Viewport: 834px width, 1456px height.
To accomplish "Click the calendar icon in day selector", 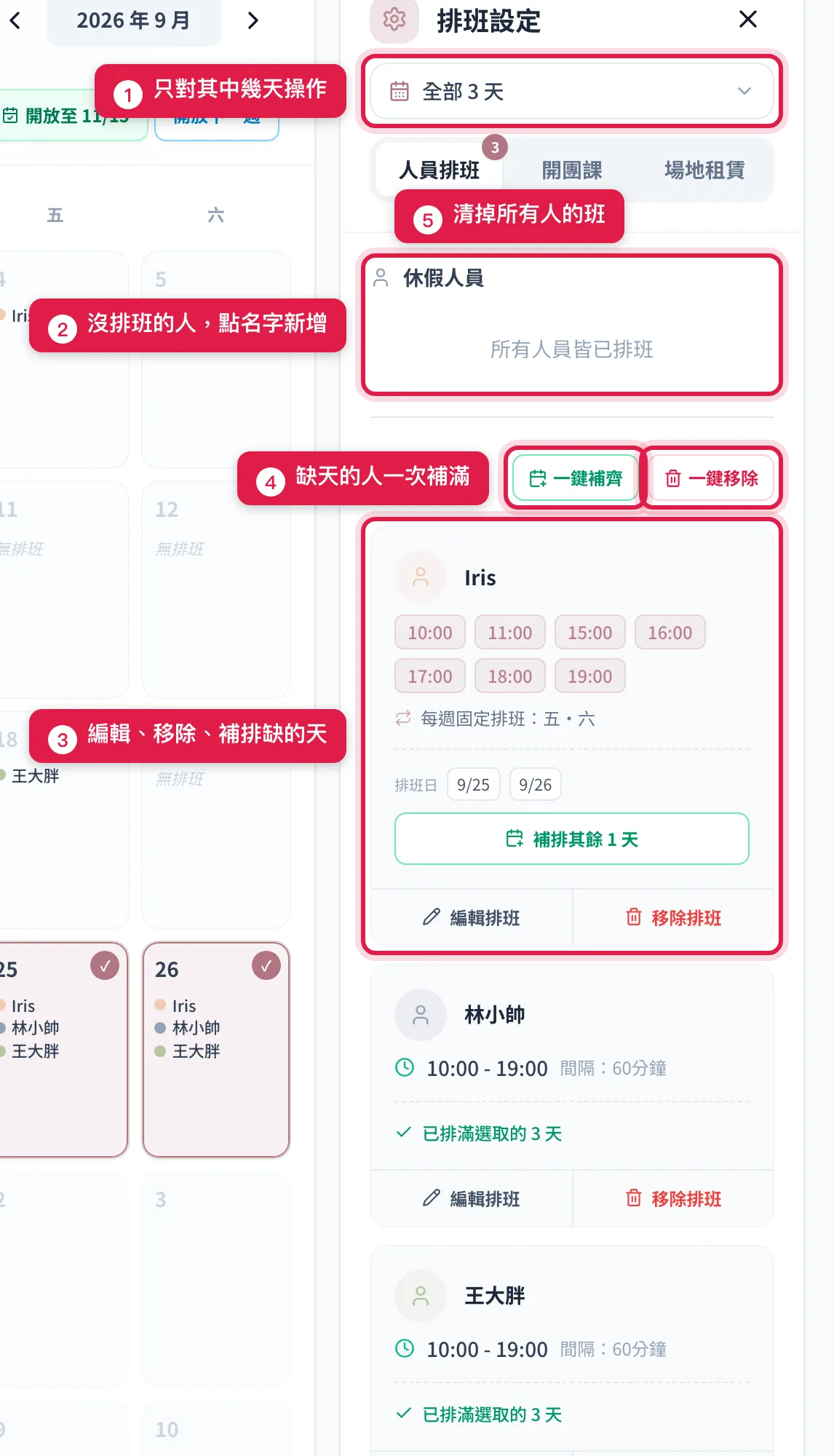I will [x=400, y=91].
